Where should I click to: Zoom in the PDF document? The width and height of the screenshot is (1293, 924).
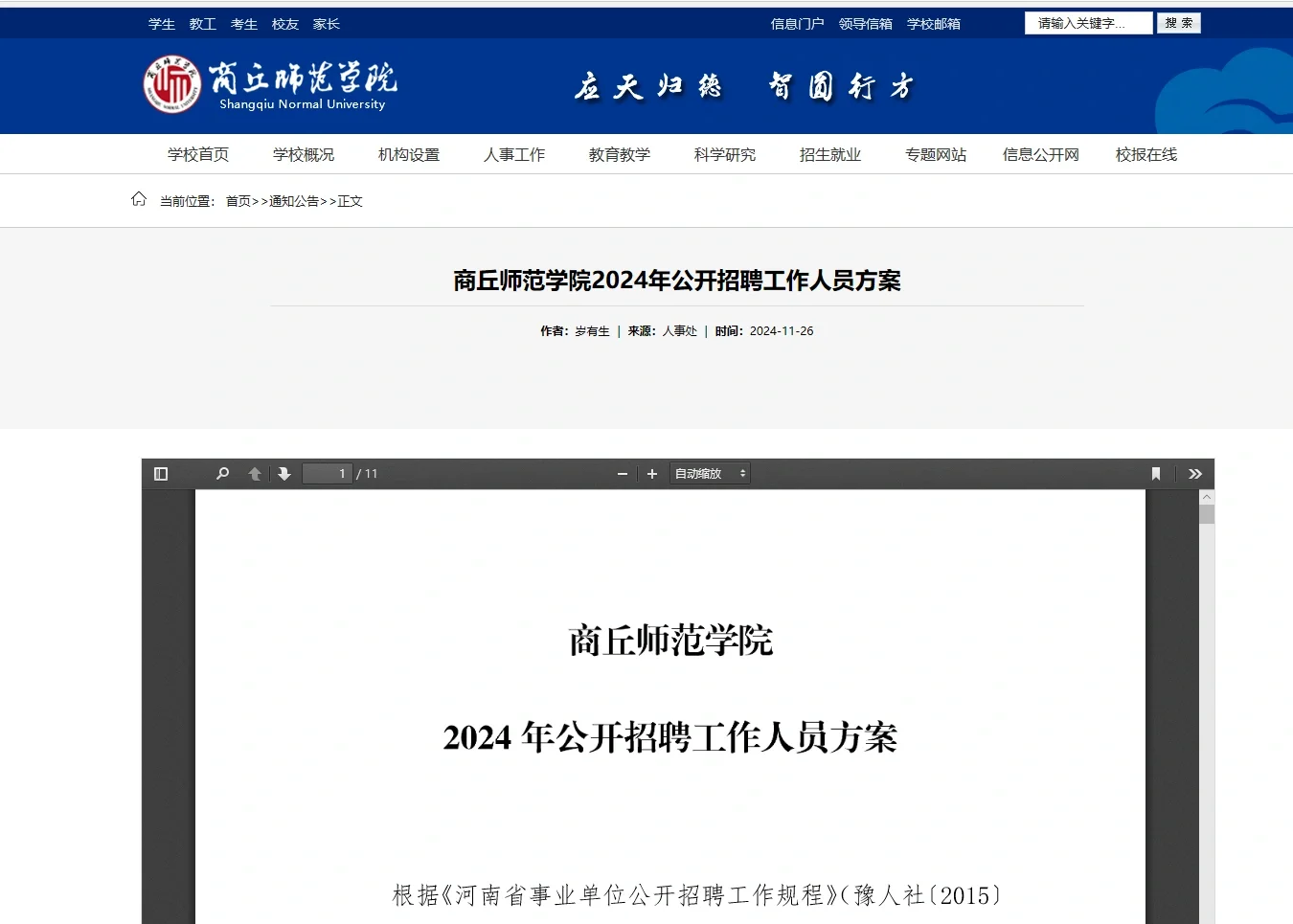point(652,474)
